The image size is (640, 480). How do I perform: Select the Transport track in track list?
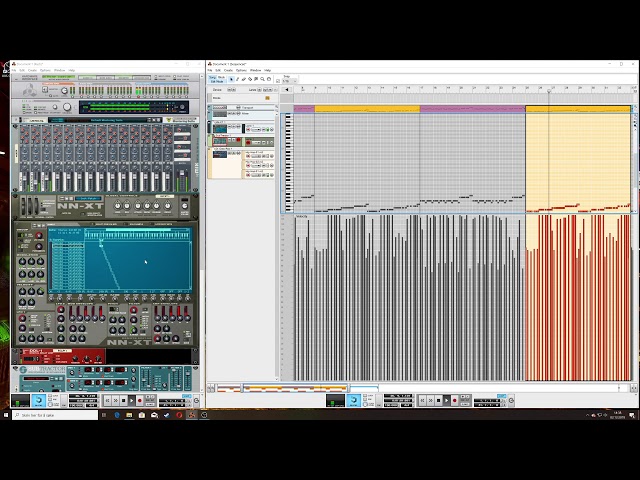click(x=243, y=107)
